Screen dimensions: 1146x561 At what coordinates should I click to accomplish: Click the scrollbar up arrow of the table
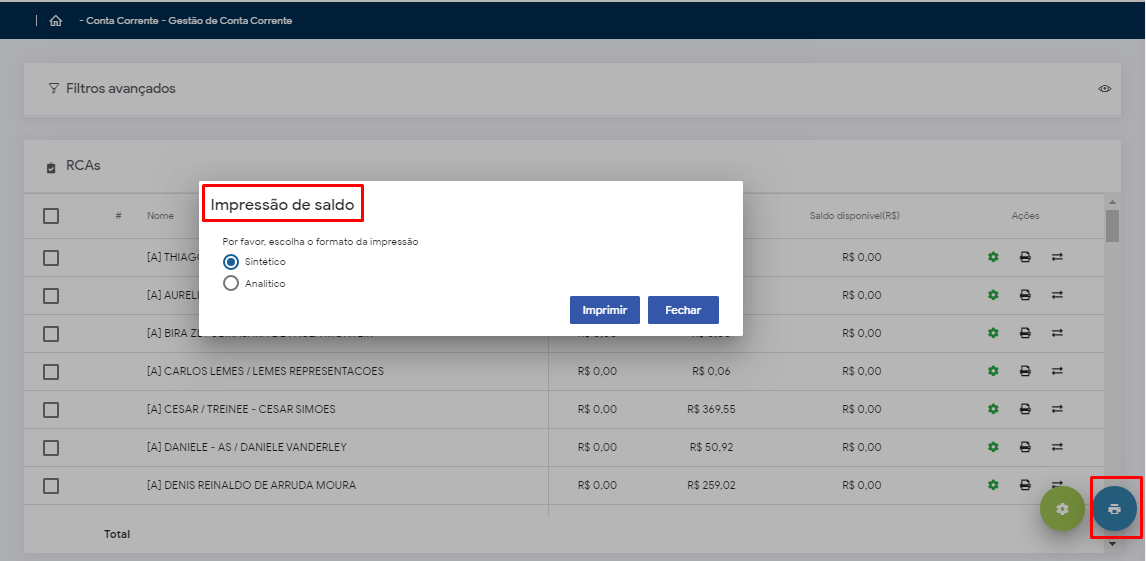[1112, 202]
